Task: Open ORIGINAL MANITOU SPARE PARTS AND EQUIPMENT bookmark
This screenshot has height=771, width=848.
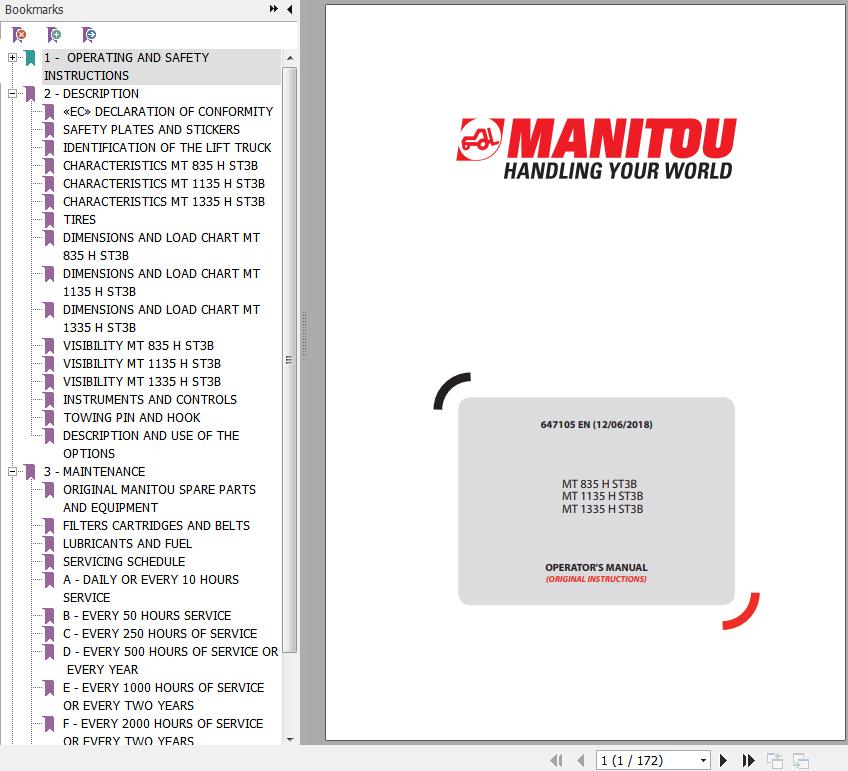Action: (160, 499)
